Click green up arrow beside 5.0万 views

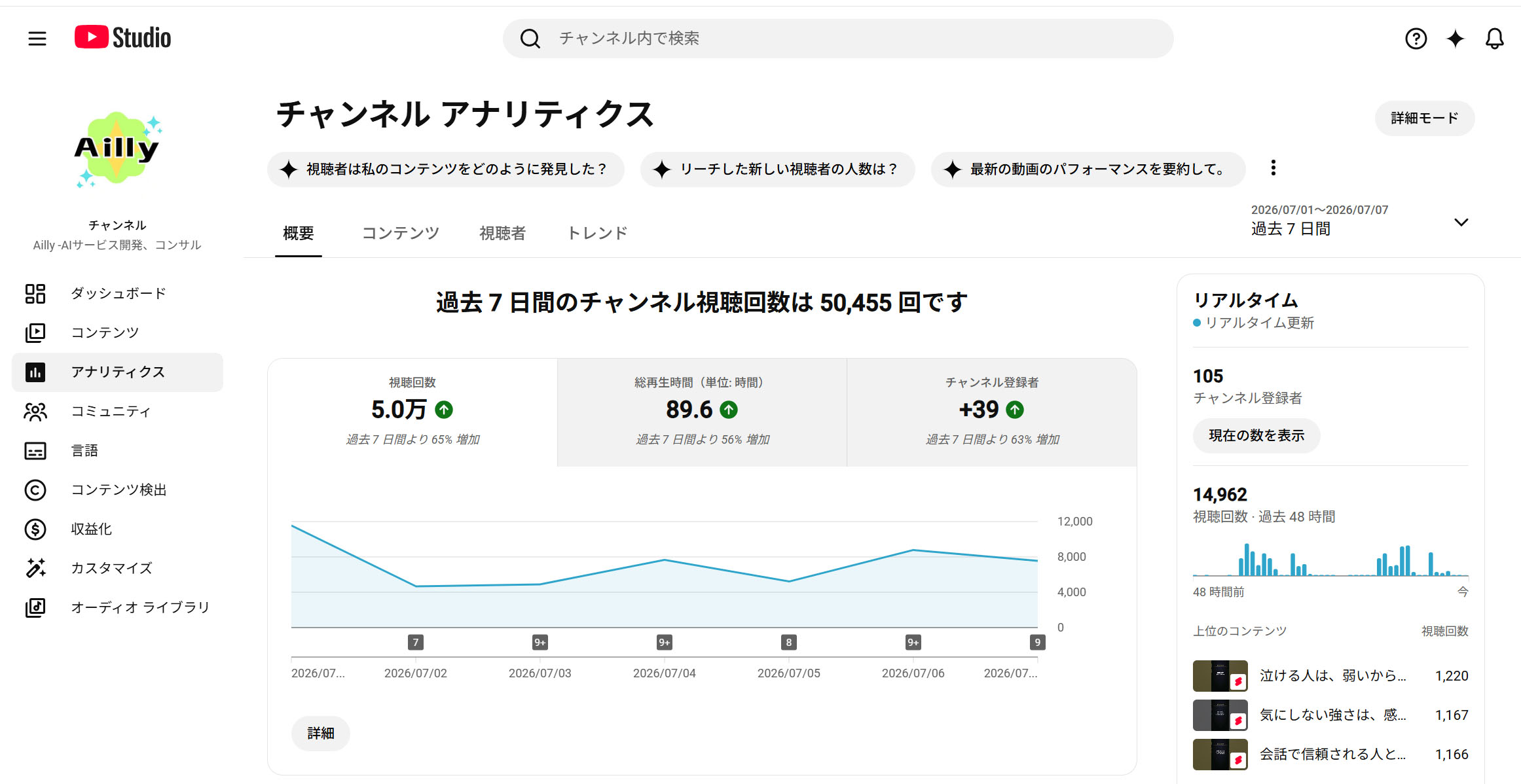(444, 410)
